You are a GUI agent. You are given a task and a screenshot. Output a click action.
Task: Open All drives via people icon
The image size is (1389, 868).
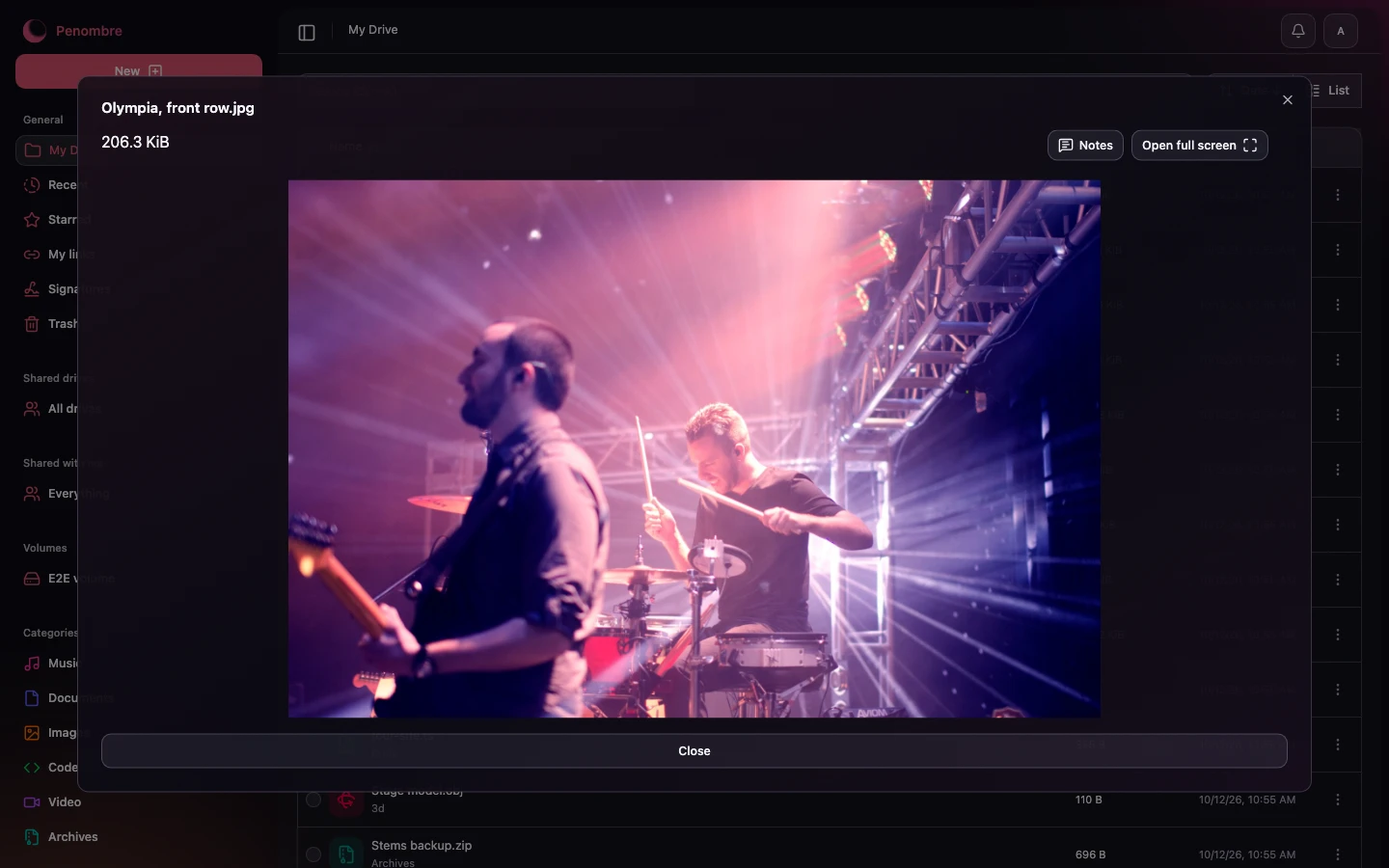coord(32,409)
